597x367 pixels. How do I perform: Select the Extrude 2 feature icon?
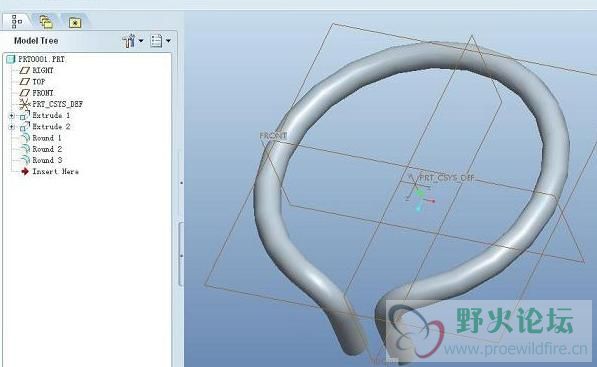[25, 126]
